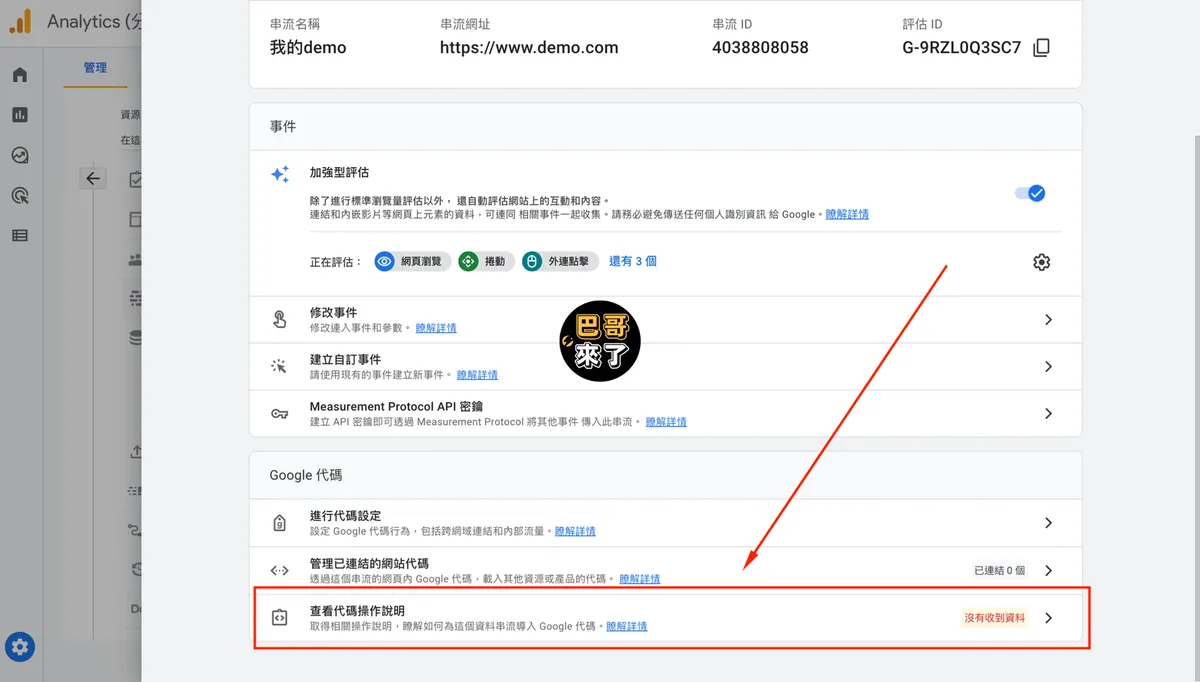Click the Measurement Protocol key icon

(x=279, y=414)
